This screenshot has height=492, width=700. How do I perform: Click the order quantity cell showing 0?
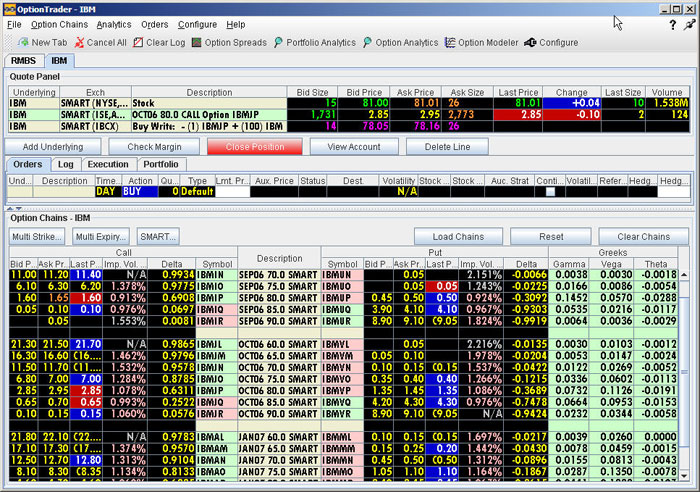169,192
